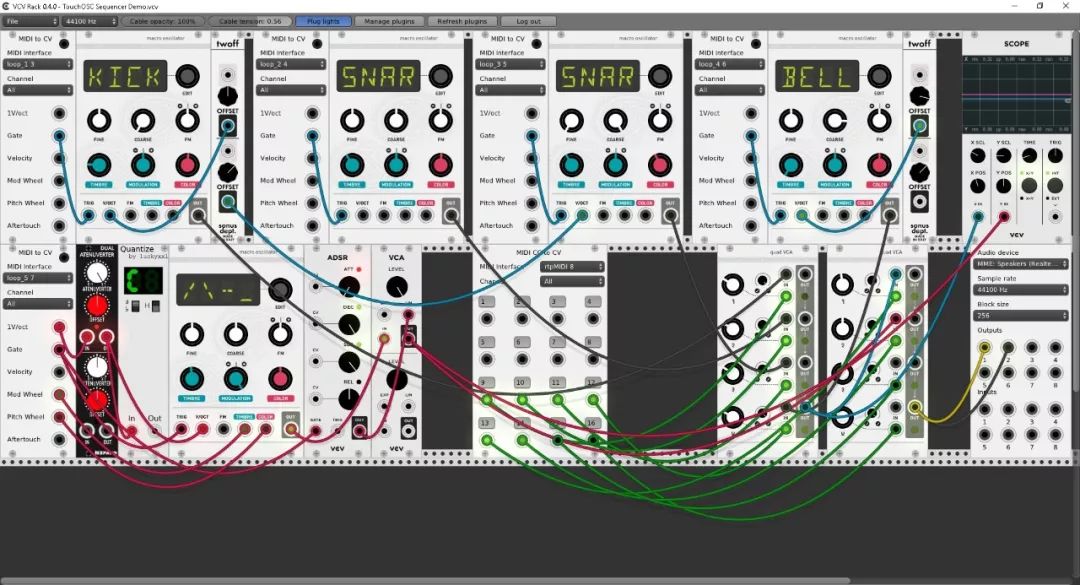Click upper OFFSET knob on first twoff module

pos(227,96)
